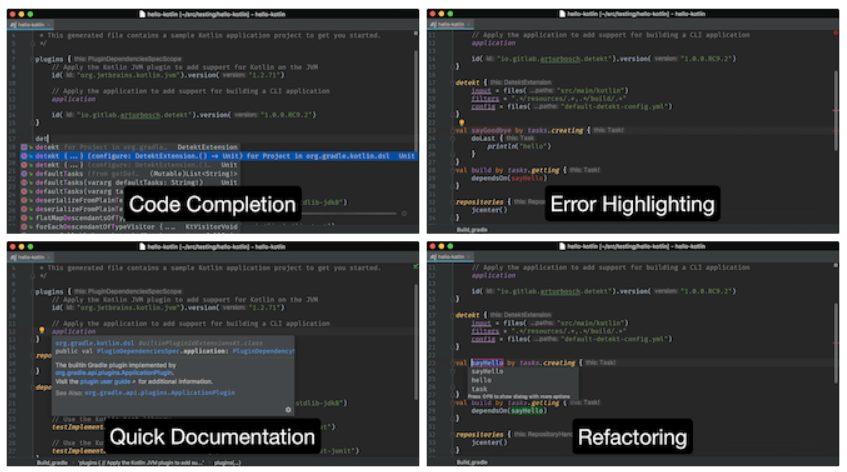Screen dimensions: 847x472
Task: Click title document icon in Error Highlighting window
Action: point(562,14)
